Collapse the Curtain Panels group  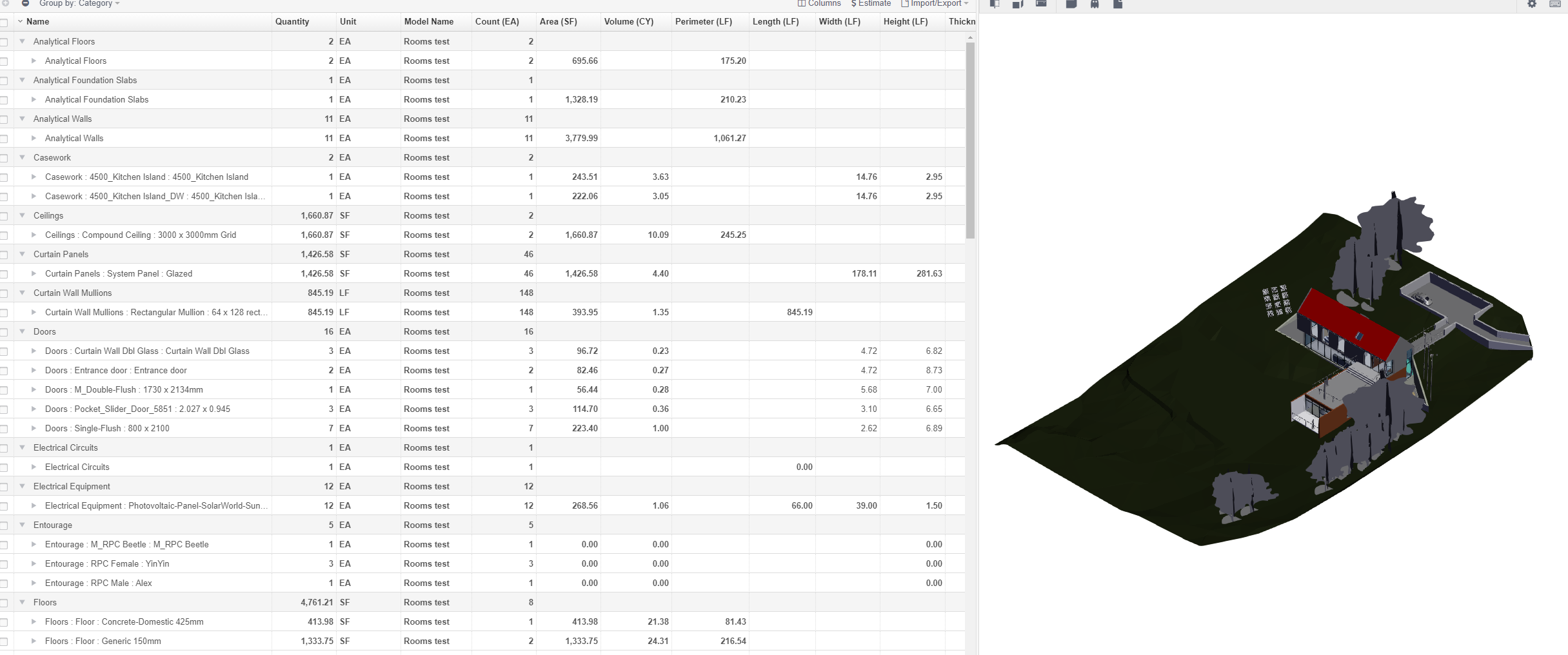tap(22, 254)
